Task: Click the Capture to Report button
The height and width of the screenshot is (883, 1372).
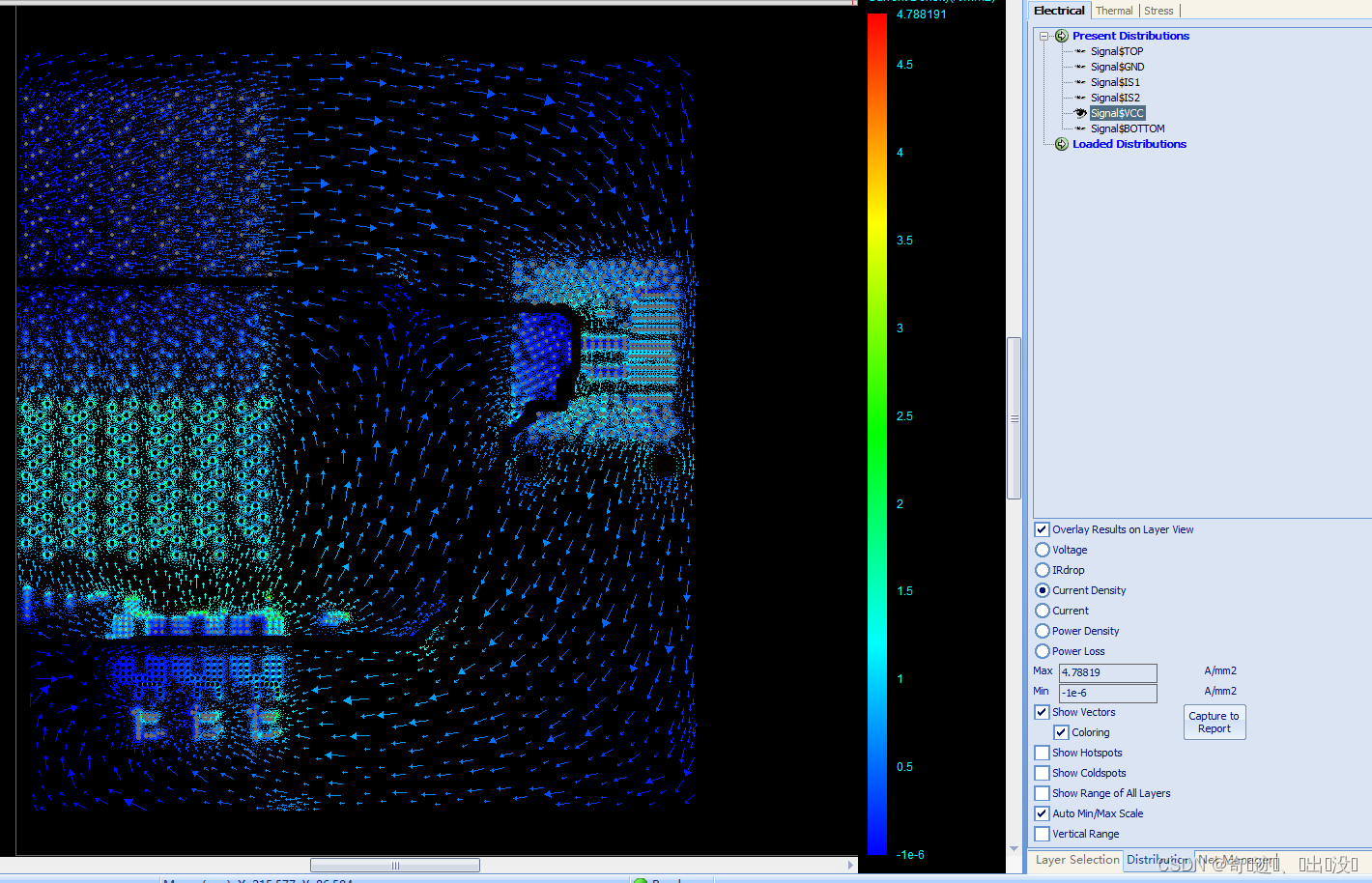Action: click(1215, 722)
